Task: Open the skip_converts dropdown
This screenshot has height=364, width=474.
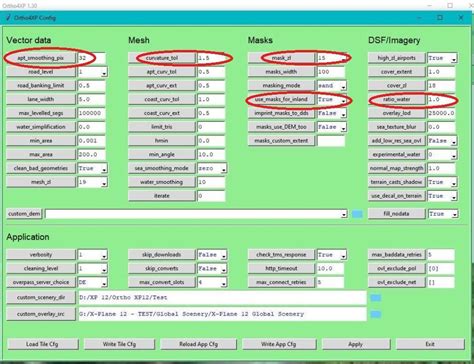Action: pos(224,269)
